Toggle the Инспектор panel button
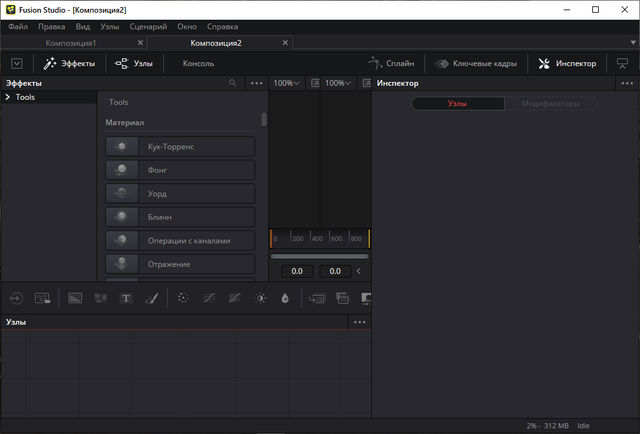 567,63
